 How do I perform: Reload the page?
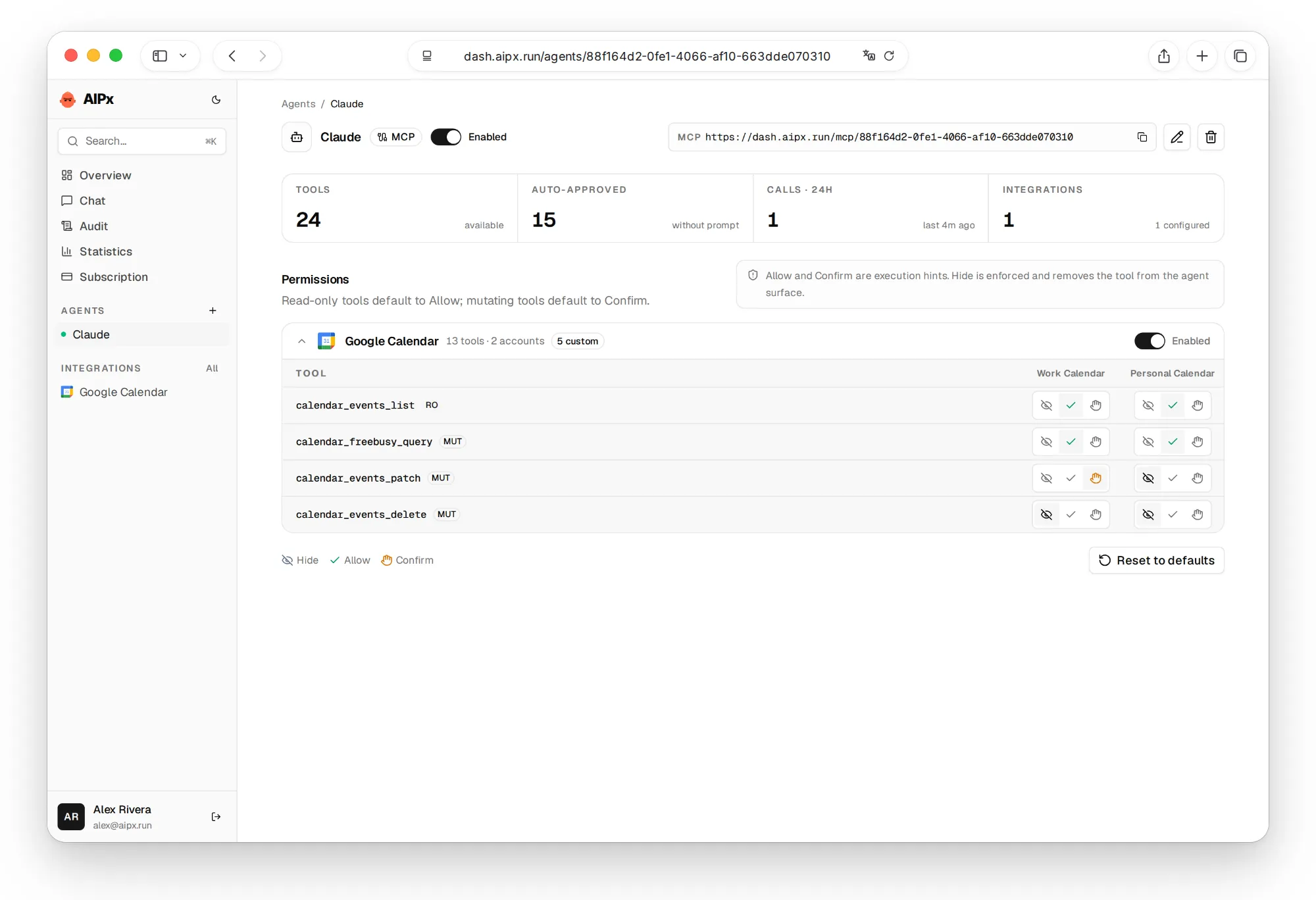coord(889,56)
